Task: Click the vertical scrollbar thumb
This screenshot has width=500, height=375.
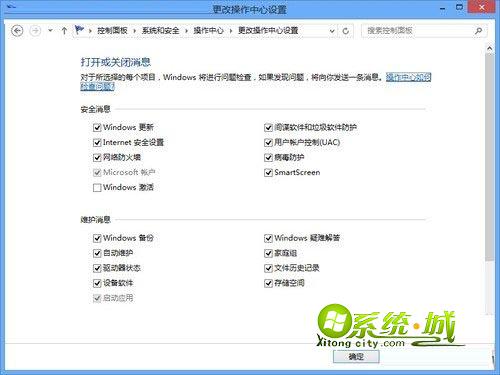Action: (489, 157)
